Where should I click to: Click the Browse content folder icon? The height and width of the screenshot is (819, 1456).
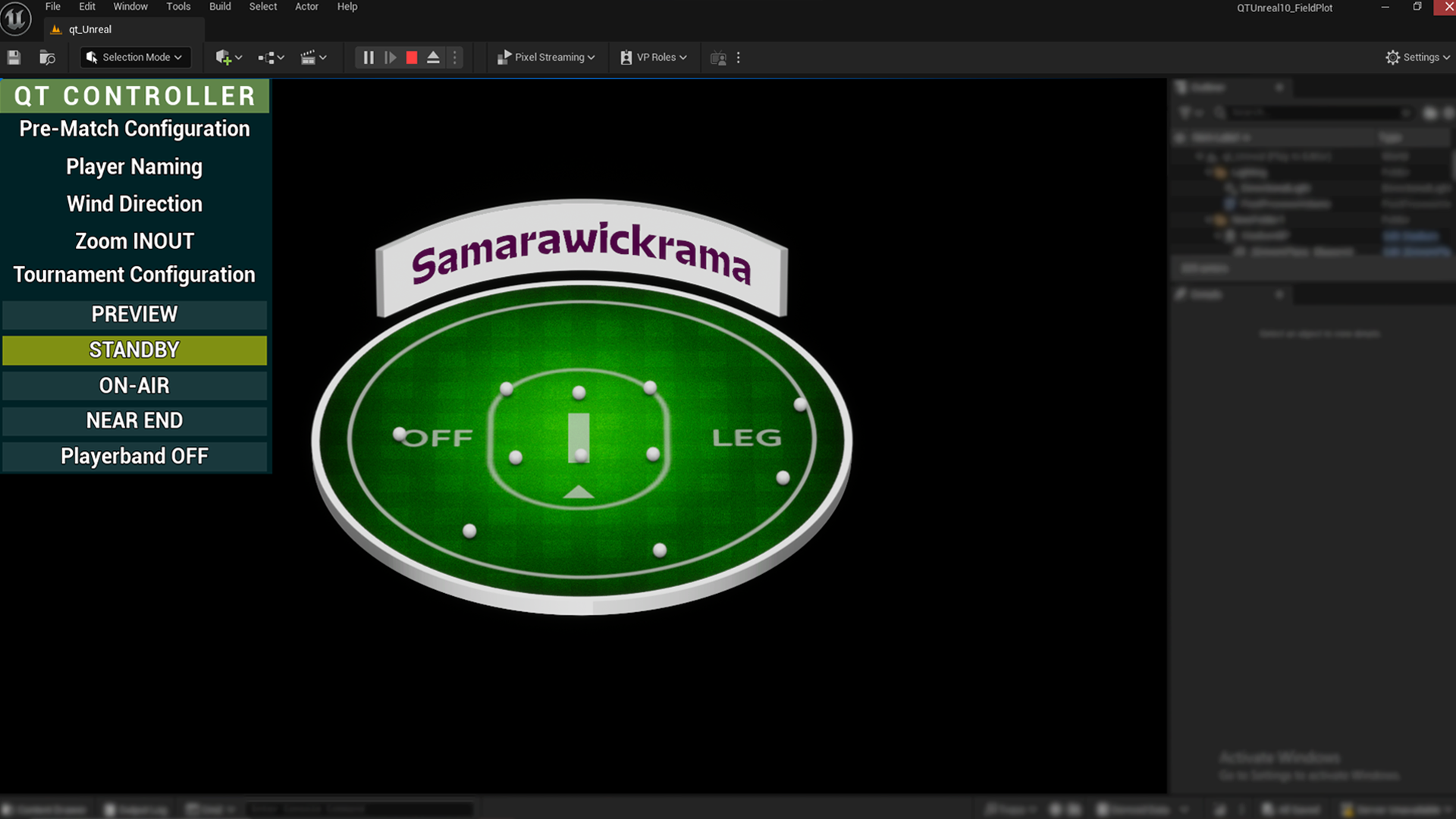click(x=47, y=58)
